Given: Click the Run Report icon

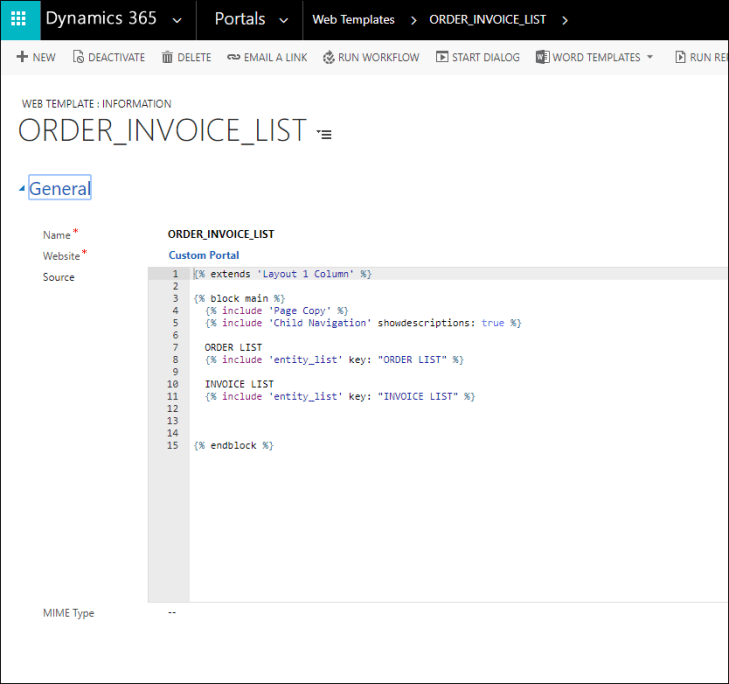Looking at the screenshot, I should click(680, 57).
